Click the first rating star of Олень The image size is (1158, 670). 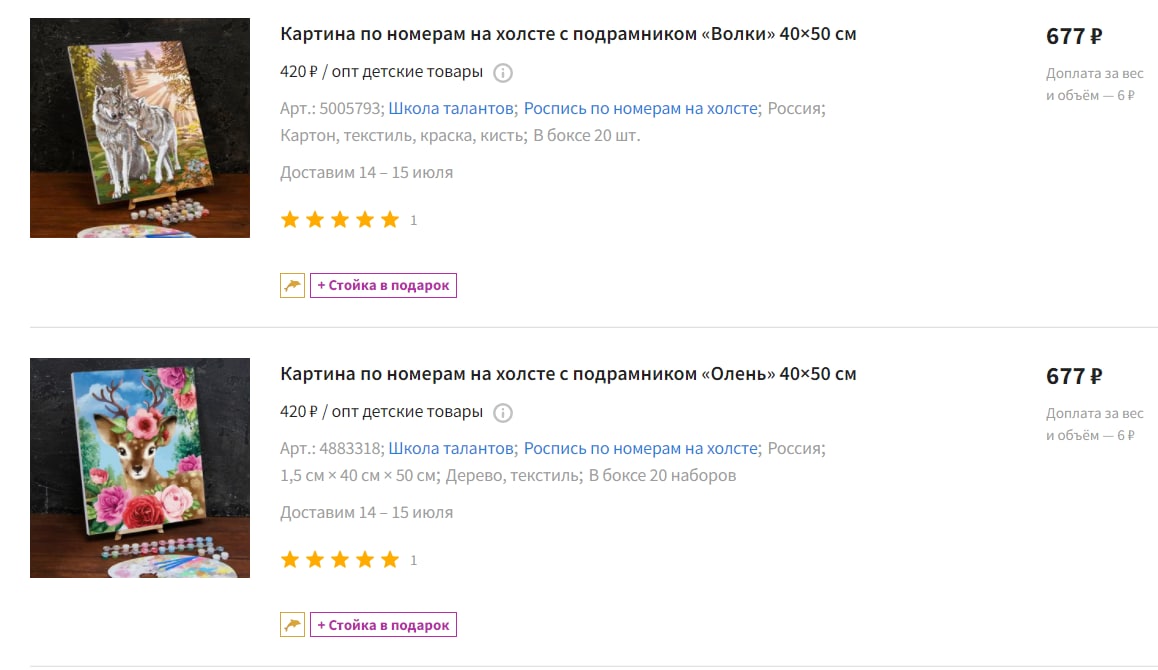(x=290, y=559)
